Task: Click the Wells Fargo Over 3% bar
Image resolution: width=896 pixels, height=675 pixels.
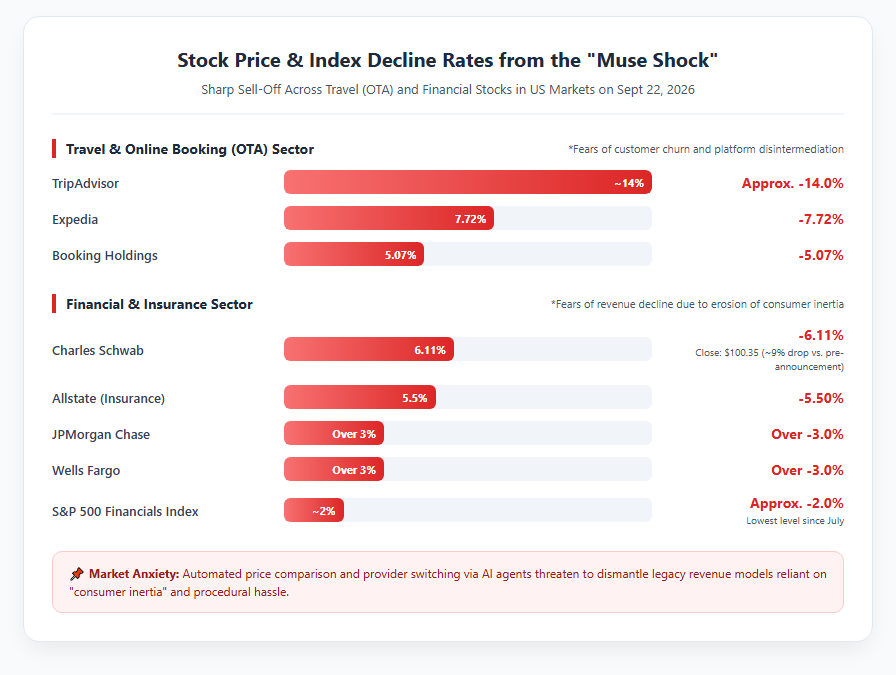Action: click(334, 469)
